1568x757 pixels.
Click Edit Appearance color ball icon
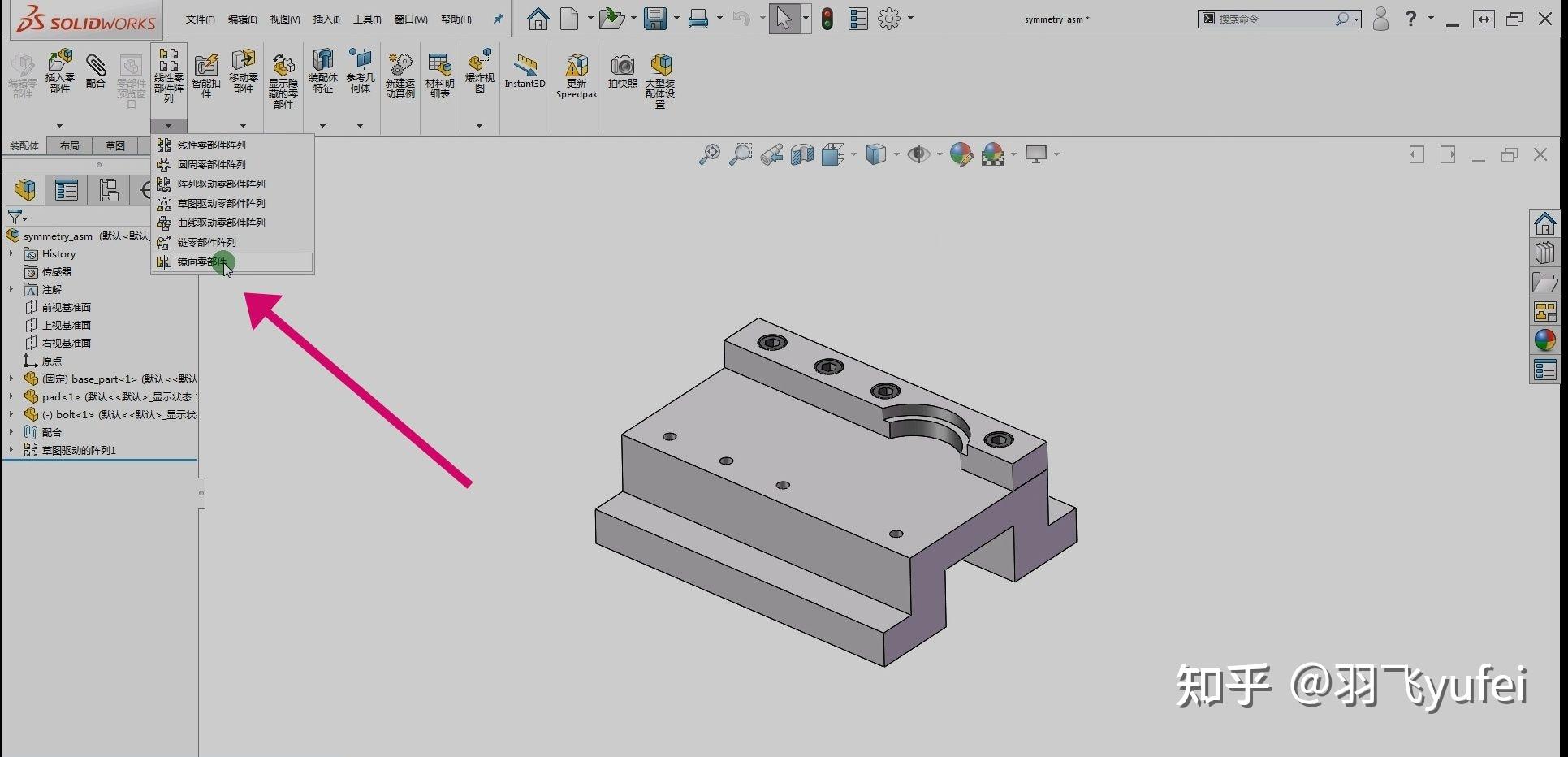(x=961, y=154)
